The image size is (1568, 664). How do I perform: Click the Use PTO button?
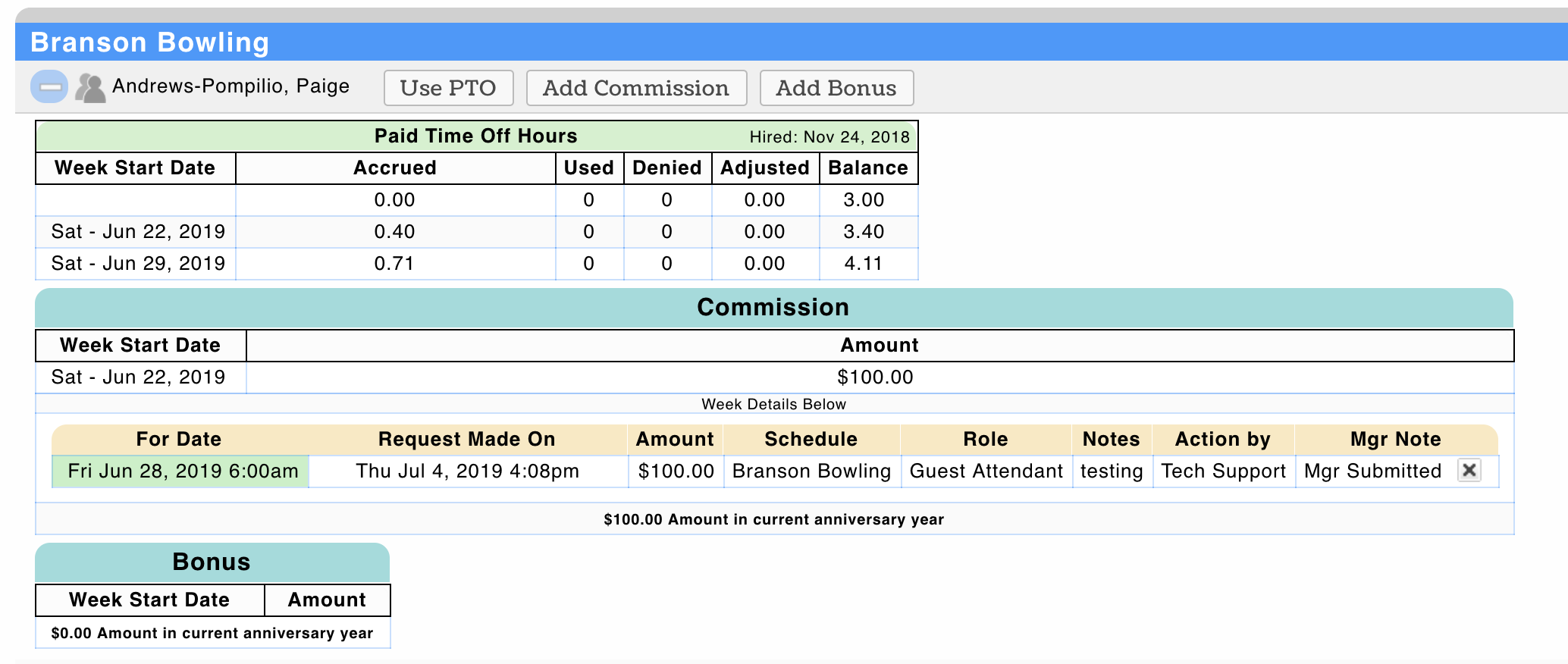pyautogui.click(x=448, y=88)
